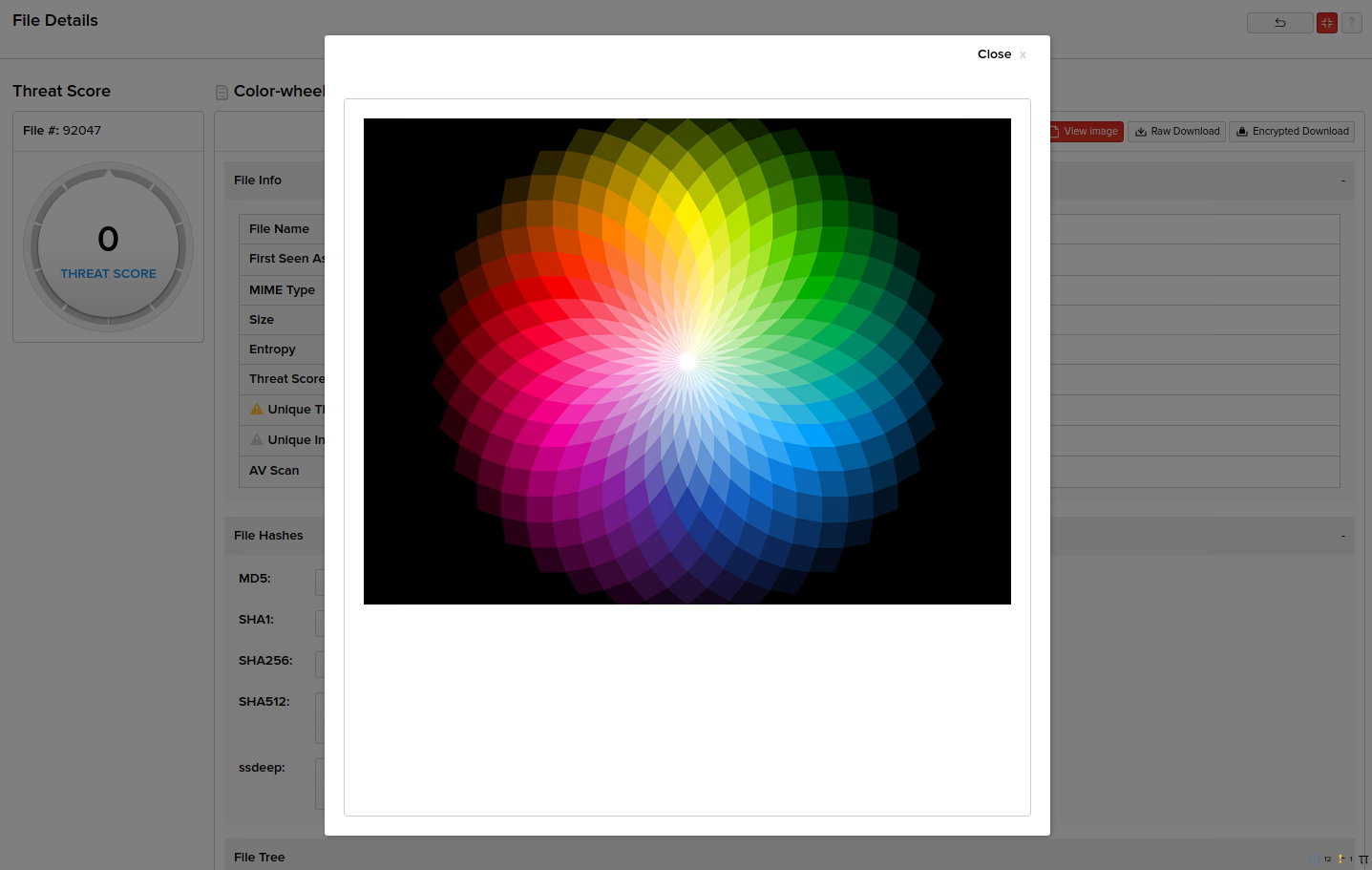Viewport: 1372px width, 870px height.
Task: Click the document icon beside Color-wheel title
Action: (x=222, y=93)
